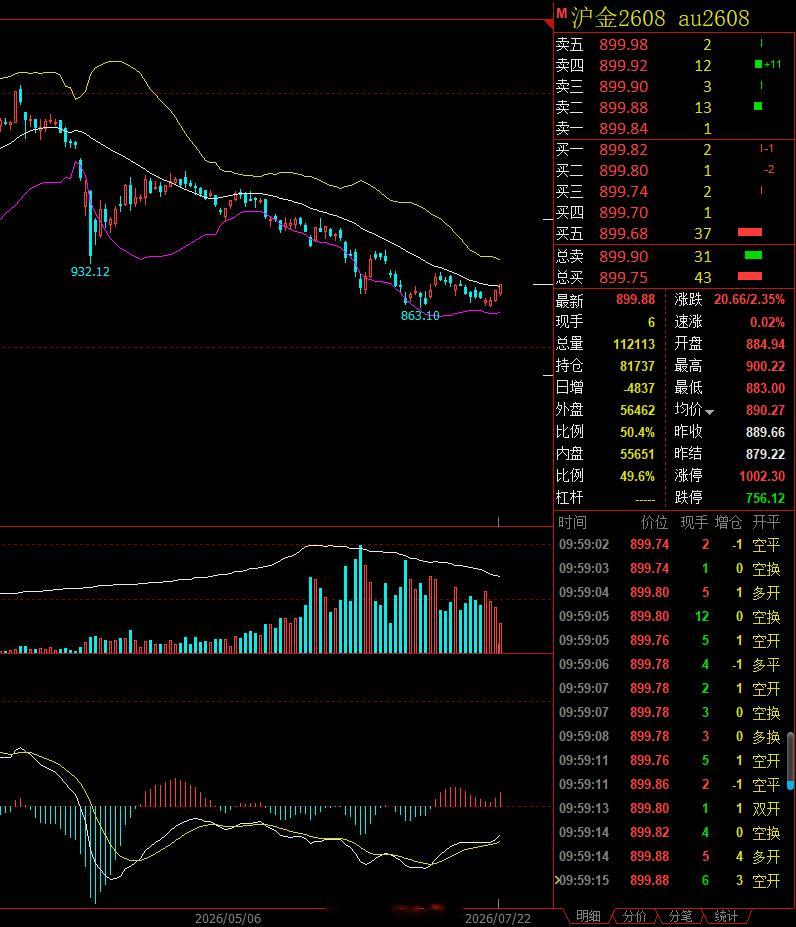Click the tick list scrollbar thumb

tap(791, 760)
